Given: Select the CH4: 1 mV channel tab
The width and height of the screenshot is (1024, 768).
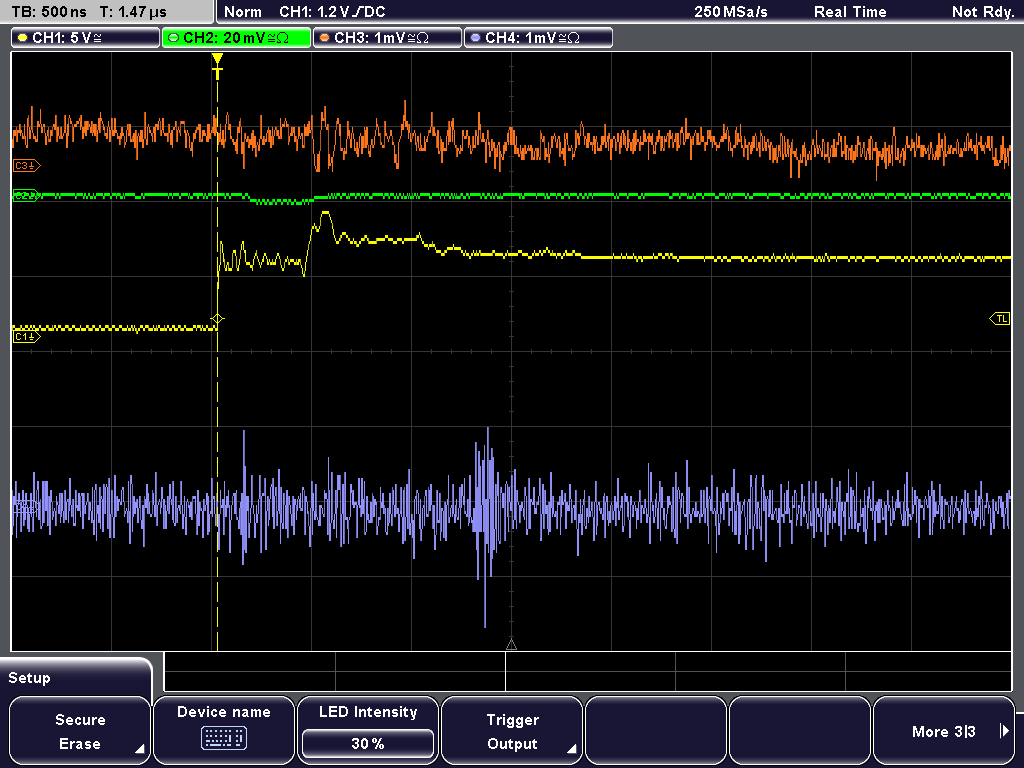Looking at the screenshot, I should pyautogui.click(x=538, y=38).
